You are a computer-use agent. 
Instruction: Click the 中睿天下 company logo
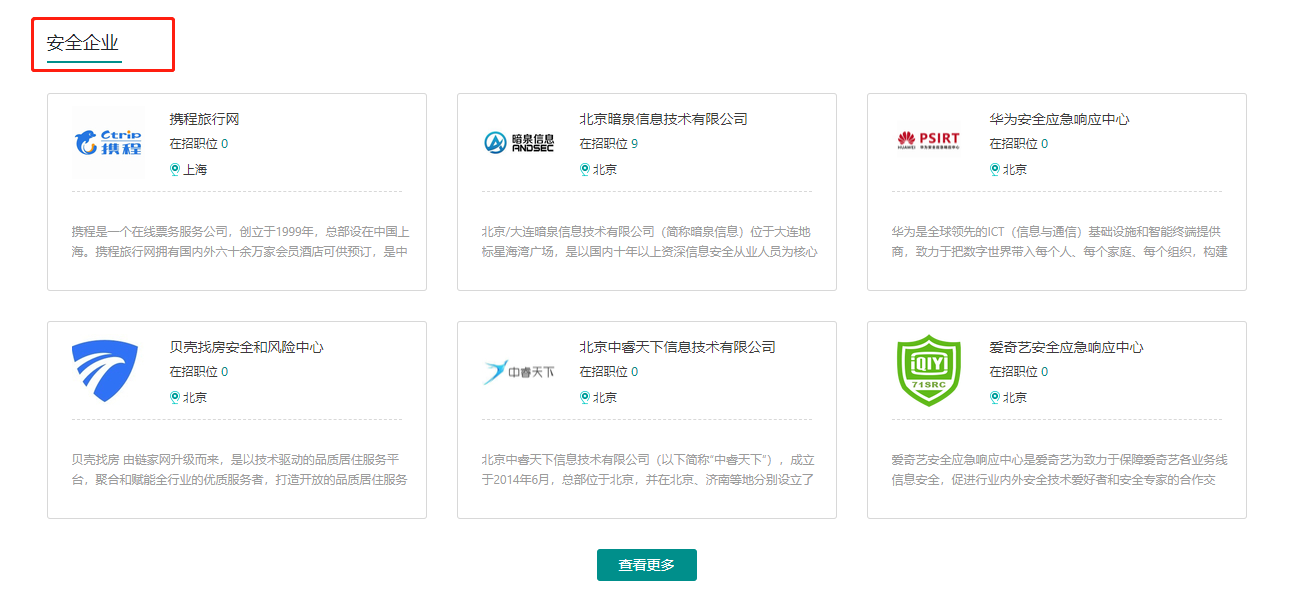click(x=518, y=373)
